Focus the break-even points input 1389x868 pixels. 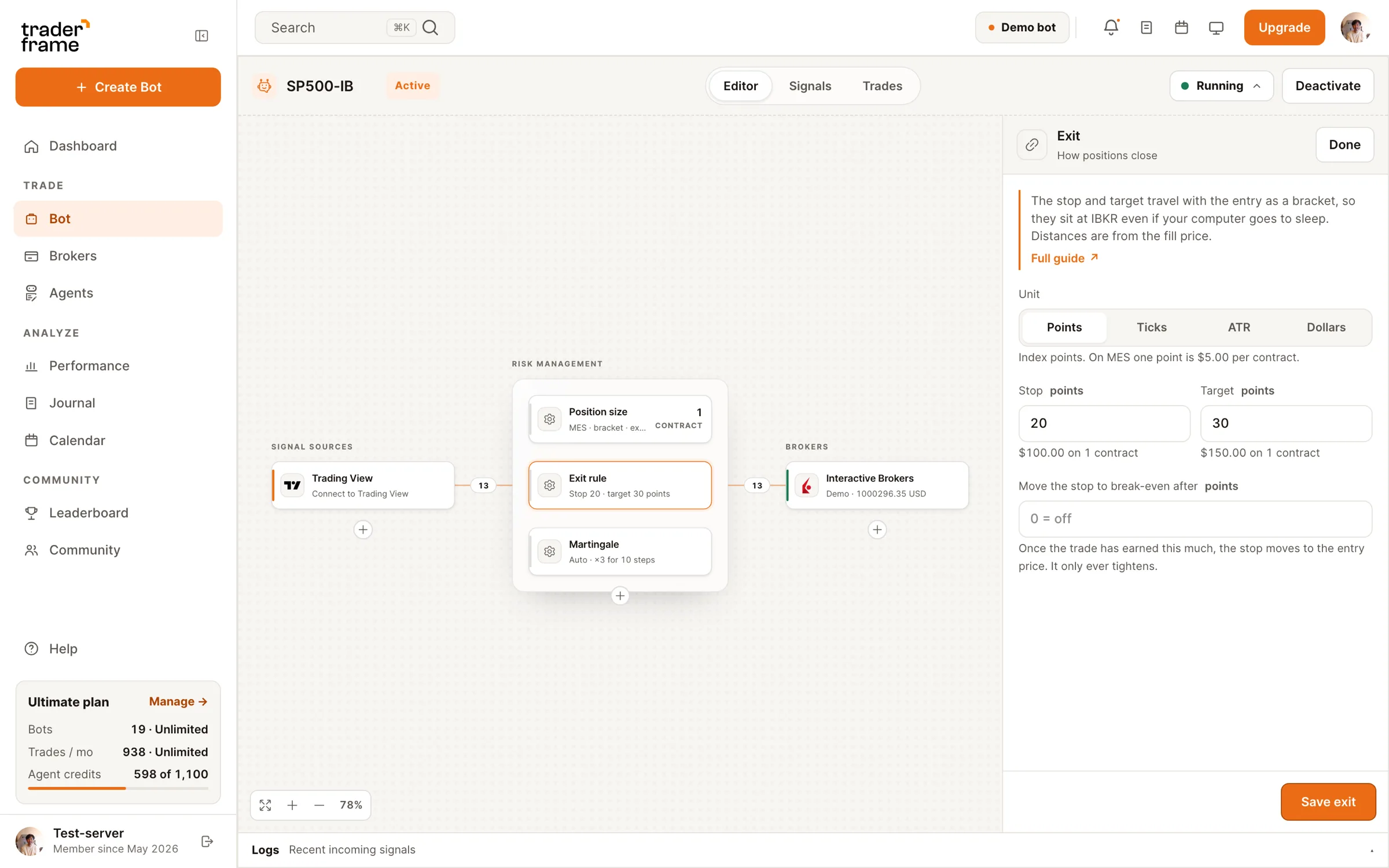(1195, 518)
